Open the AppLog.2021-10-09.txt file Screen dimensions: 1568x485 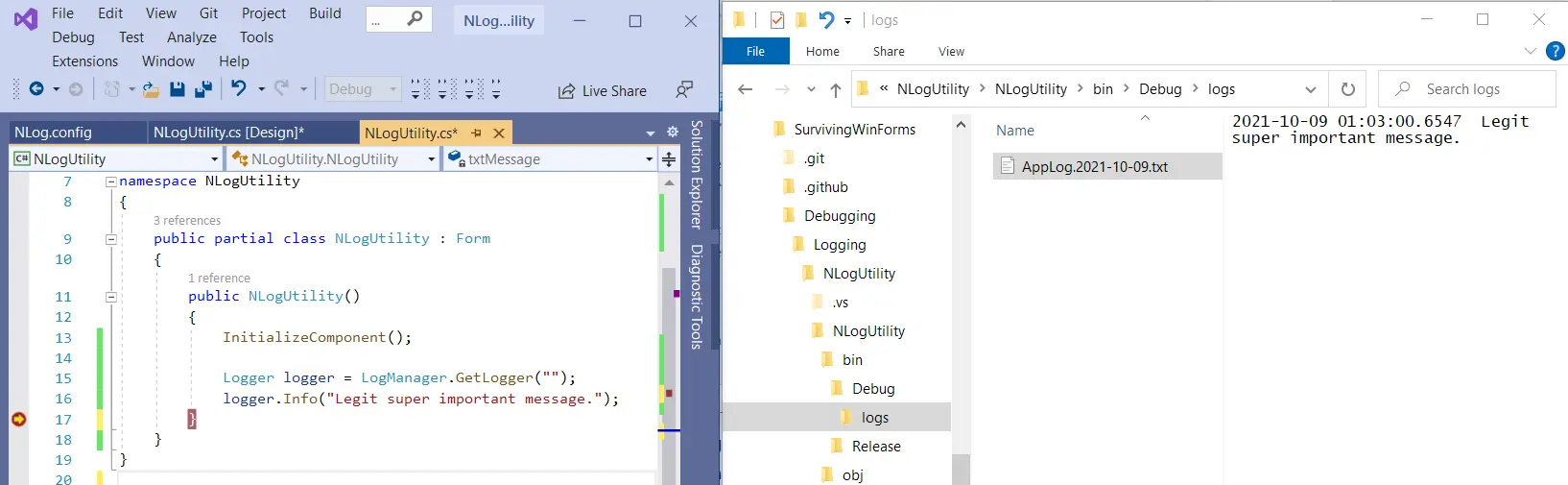(x=1107, y=166)
